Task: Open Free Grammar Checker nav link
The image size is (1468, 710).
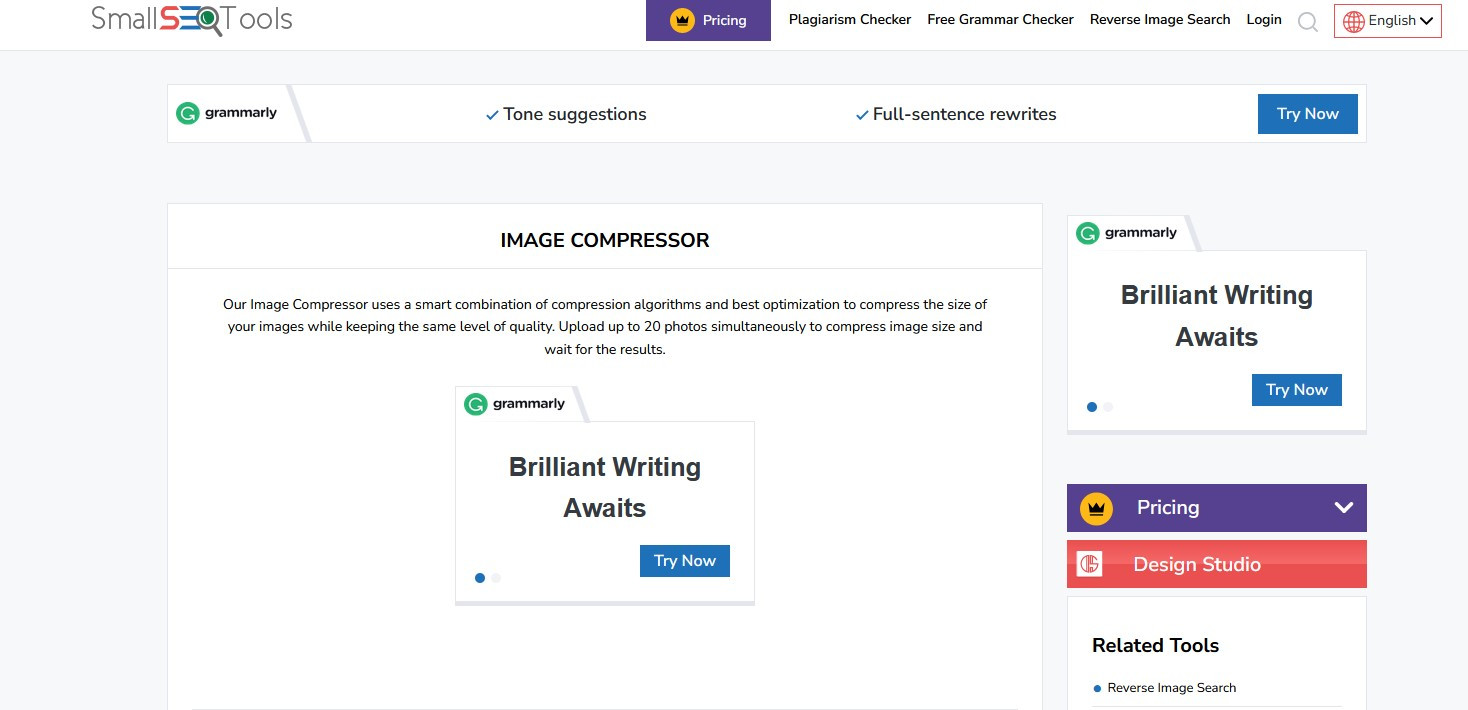Action: [x=1000, y=19]
